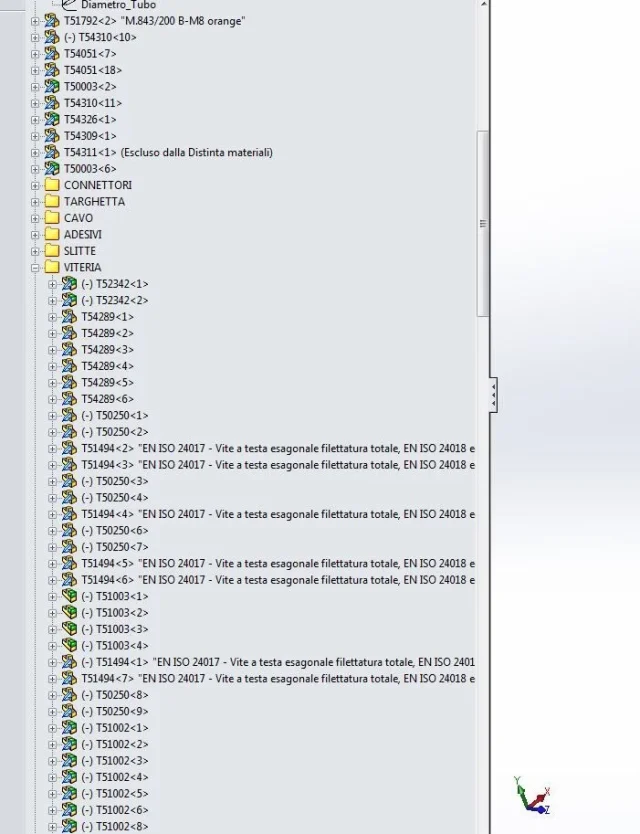Select (-) T51002<3> in the tree
This screenshot has height=834, width=640.
tap(115, 761)
